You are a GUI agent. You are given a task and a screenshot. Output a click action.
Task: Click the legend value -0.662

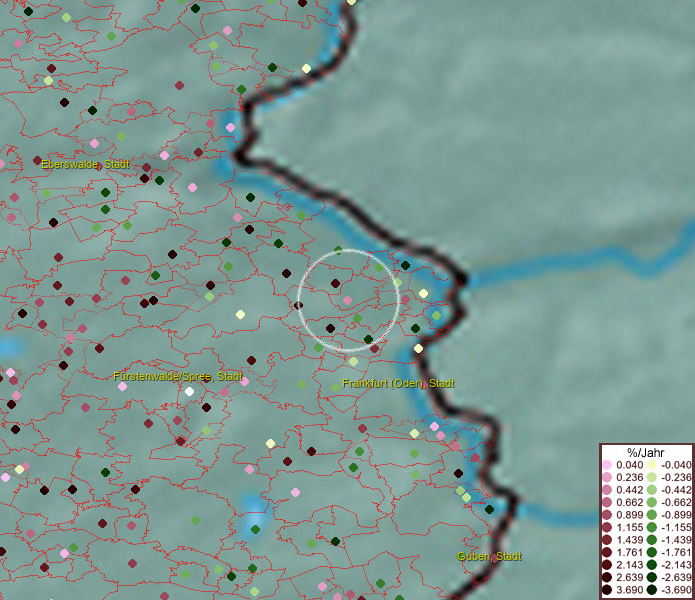[676, 503]
